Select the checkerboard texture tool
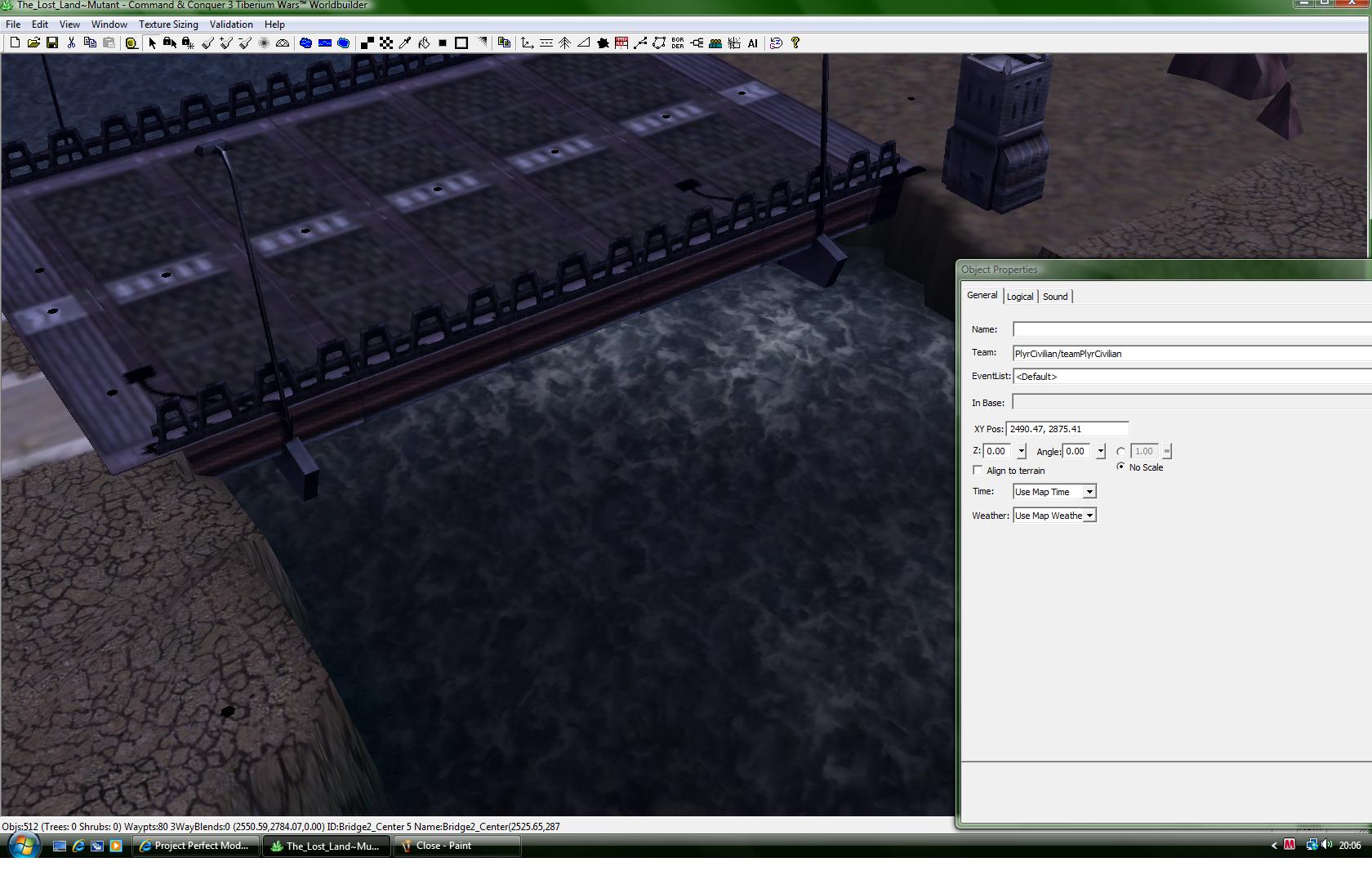 coord(386,42)
